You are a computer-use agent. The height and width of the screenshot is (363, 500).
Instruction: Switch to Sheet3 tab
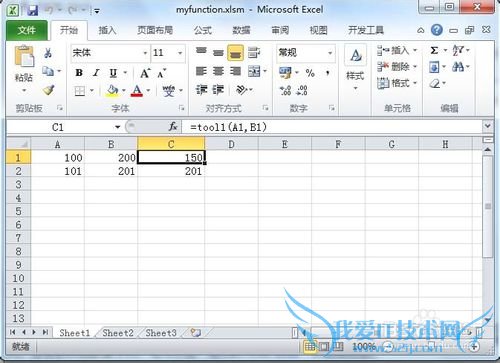point(161,333)
